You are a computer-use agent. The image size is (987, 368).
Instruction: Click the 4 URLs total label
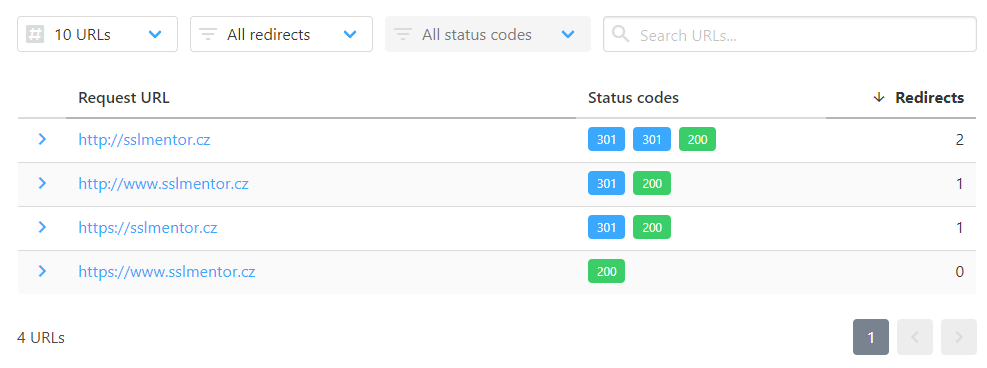[x=41, y=338]
